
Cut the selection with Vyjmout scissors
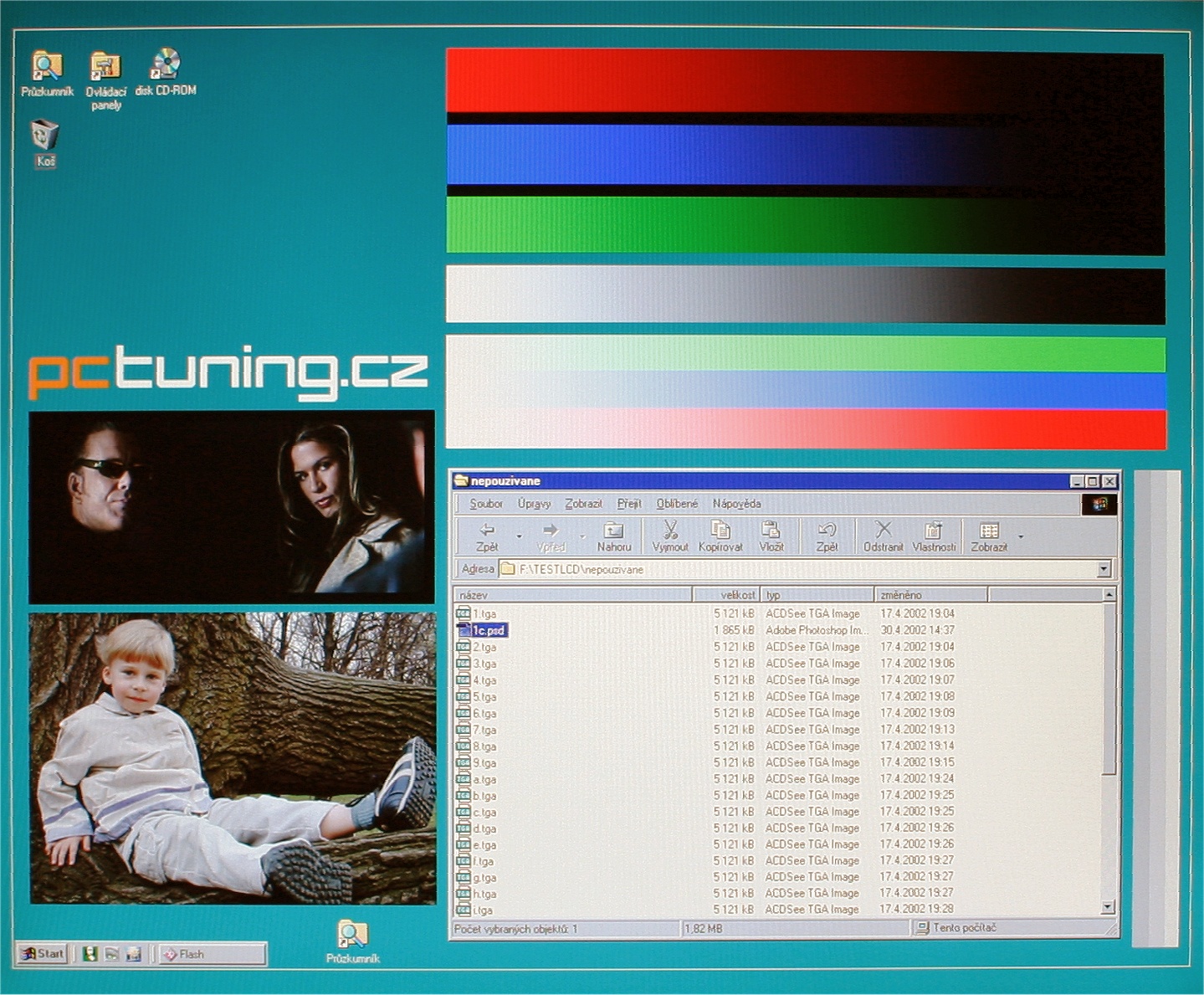tap(670, 536)
